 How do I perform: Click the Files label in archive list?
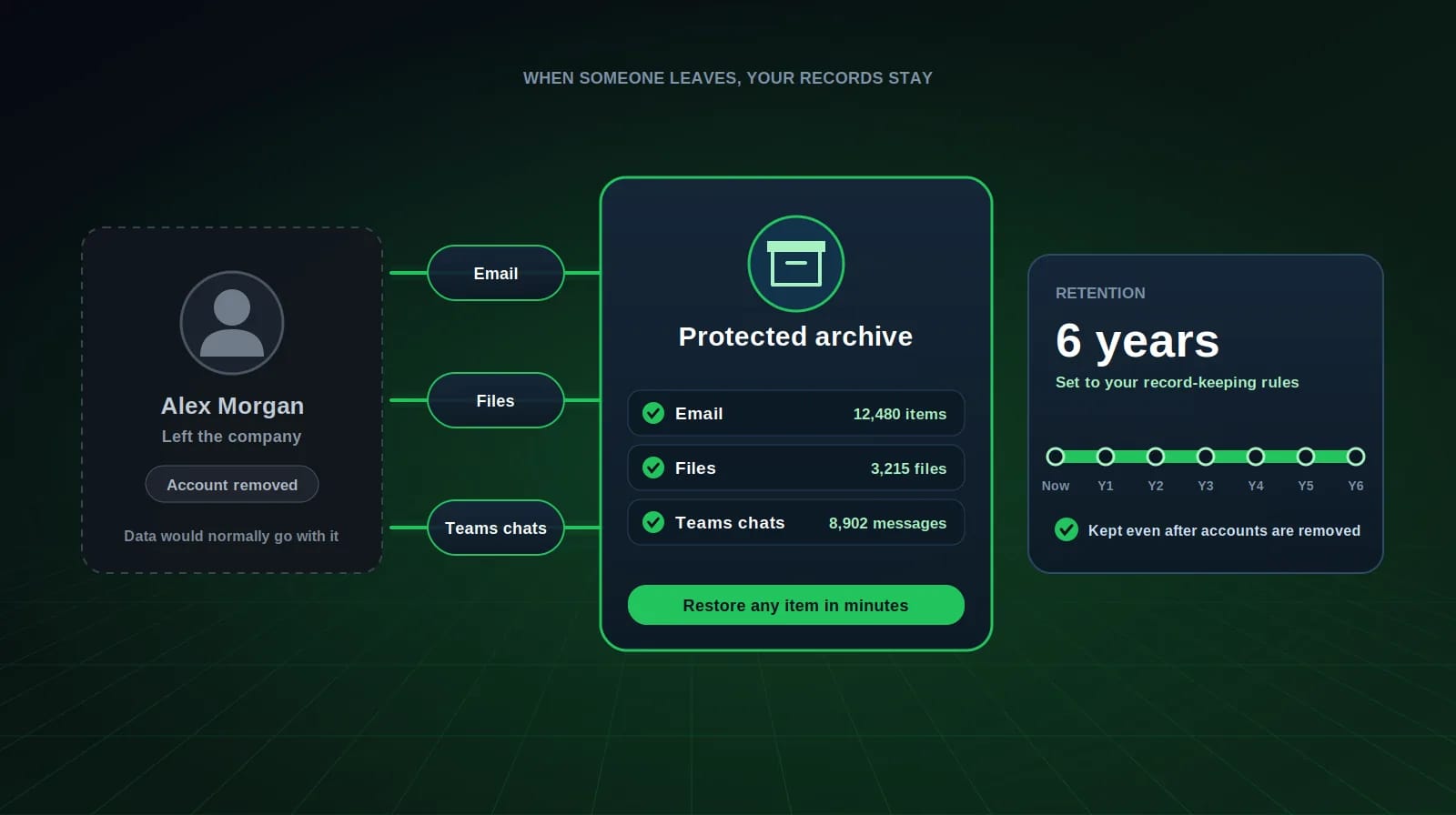695,468
